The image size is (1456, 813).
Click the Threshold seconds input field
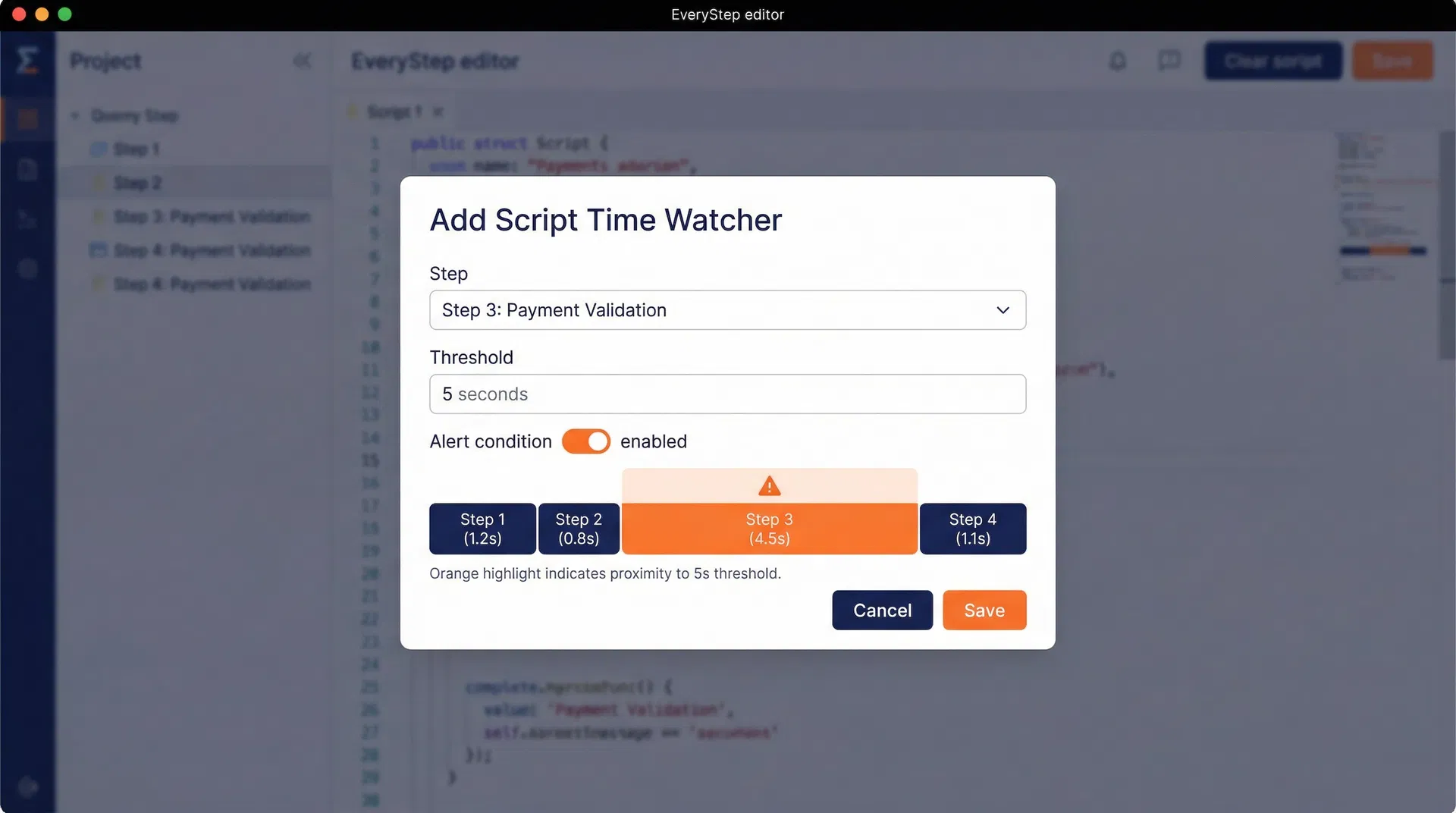click(727, 394)
